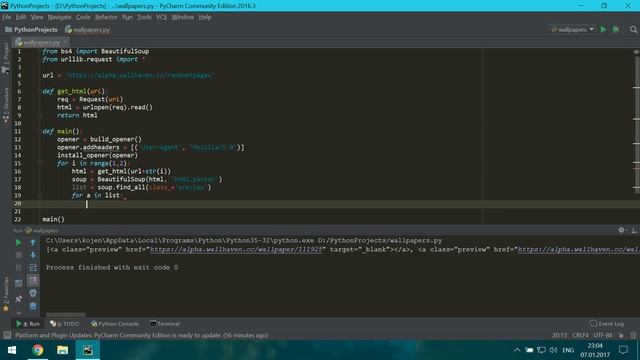This screenshot has width=640, height=360.
Task: Open the ENG language indicator
Action: tap(568, 350)
